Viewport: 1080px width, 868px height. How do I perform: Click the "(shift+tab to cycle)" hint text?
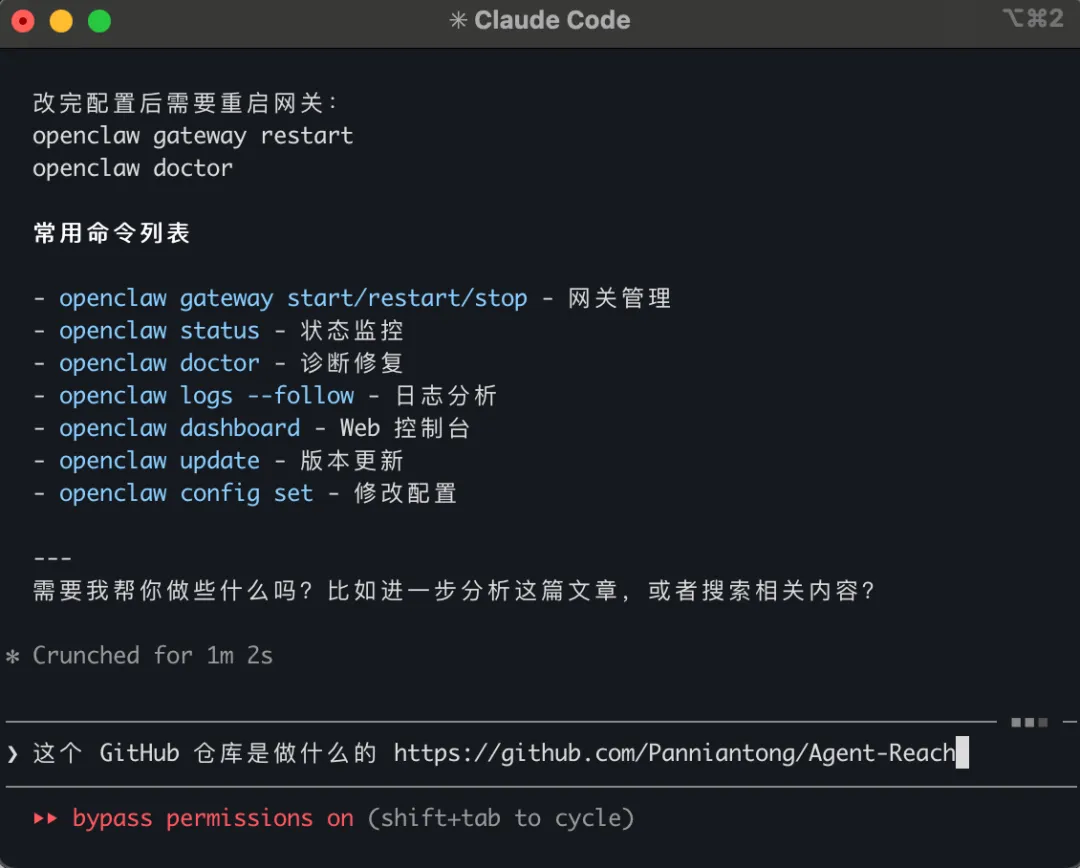click(501, 818)
